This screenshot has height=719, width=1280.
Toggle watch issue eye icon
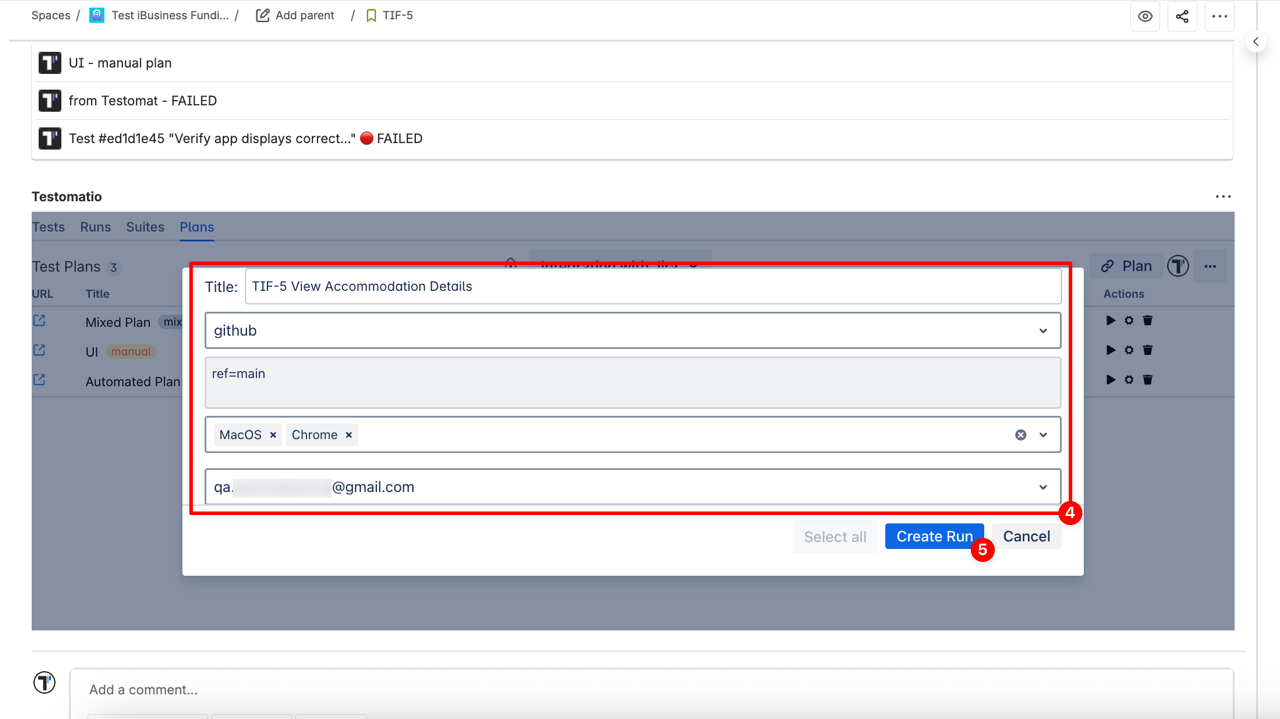pyautogui.click(x=1145, y=16)
